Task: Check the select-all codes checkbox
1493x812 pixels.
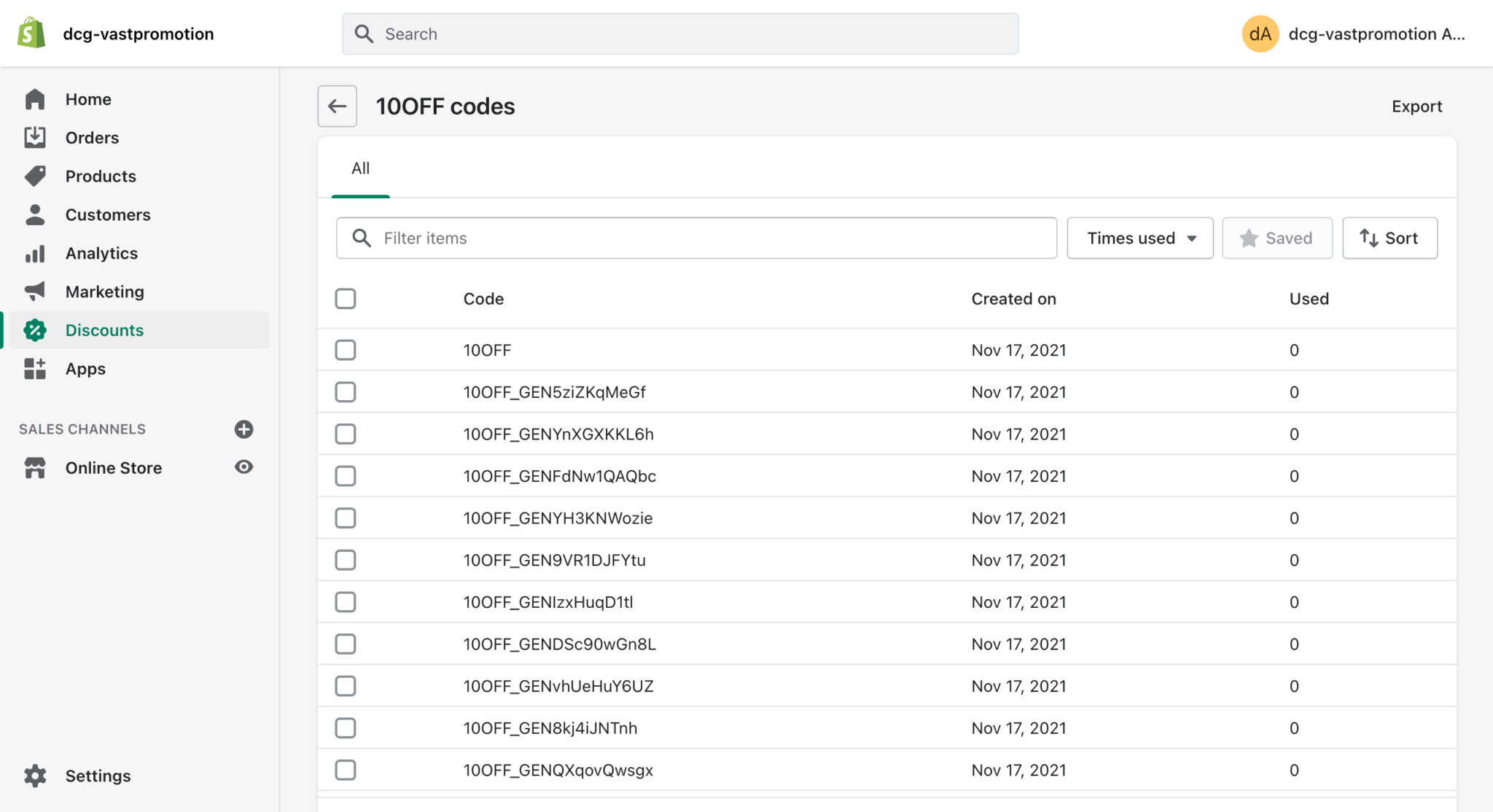Action: (345, 299)
